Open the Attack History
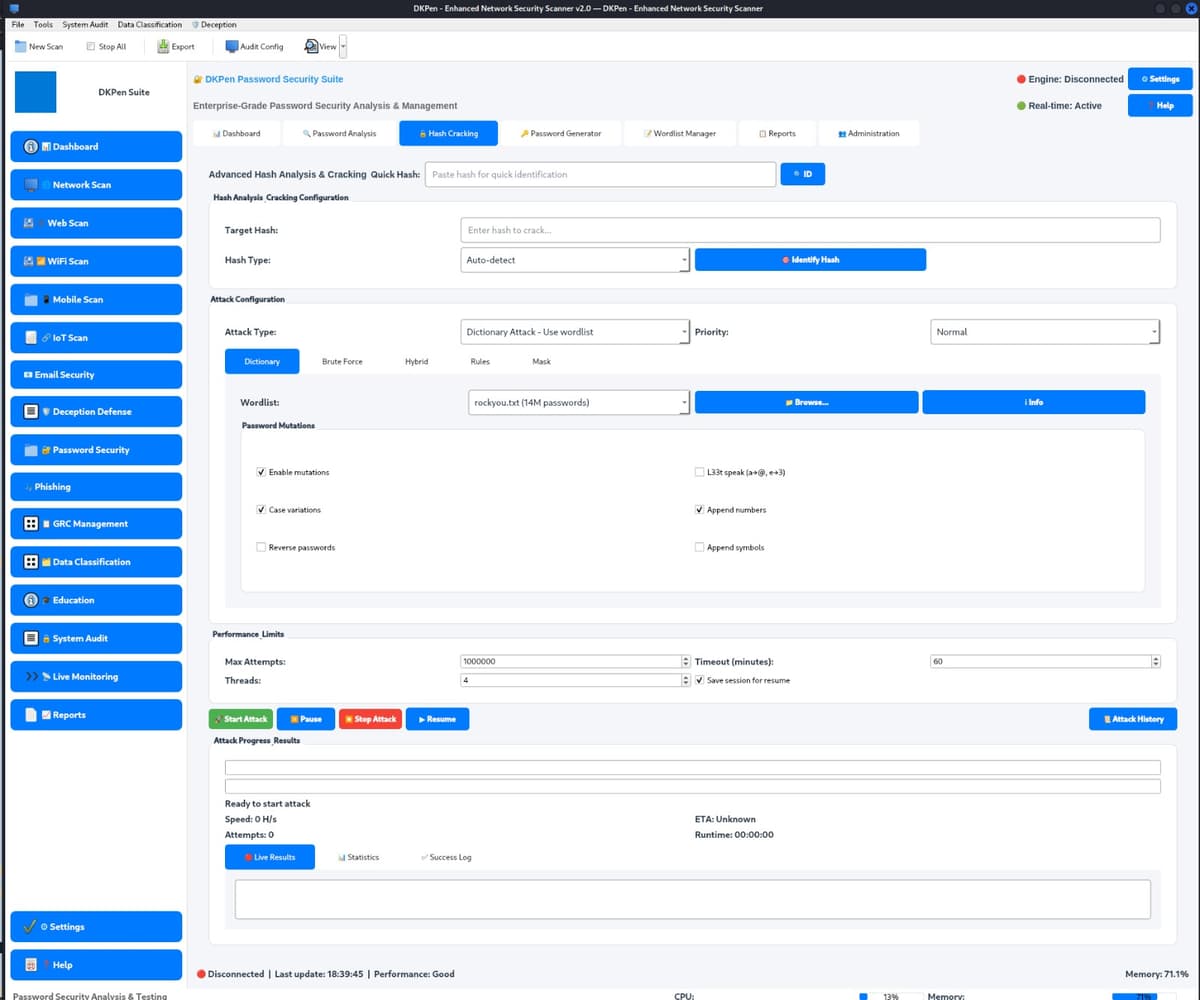Image resolution: width=1200 pixels, height=1000 pixels. tap(1132, 718)
